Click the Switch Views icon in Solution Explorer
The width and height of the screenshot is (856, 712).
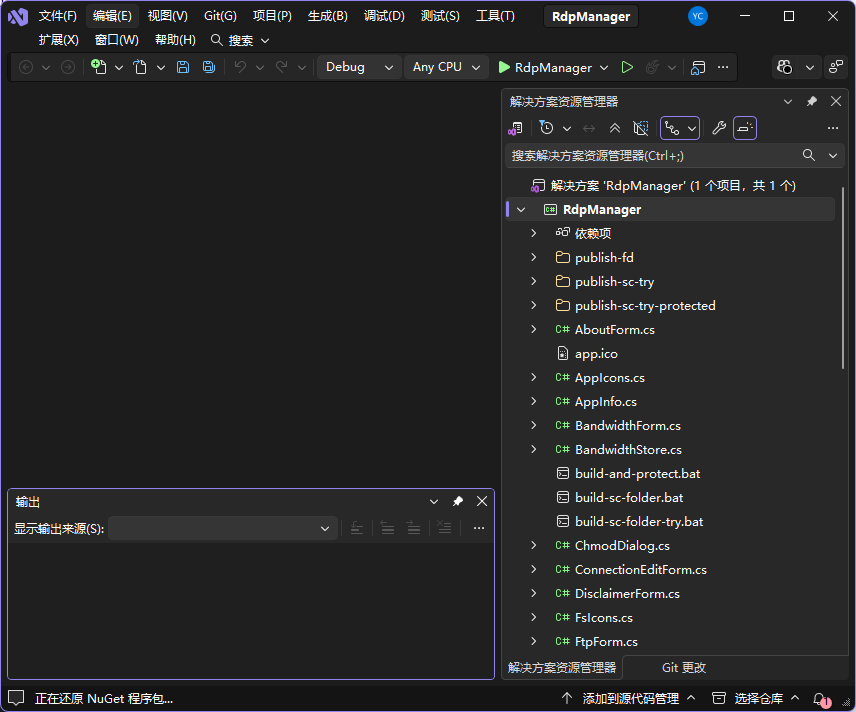pos(515,128)
